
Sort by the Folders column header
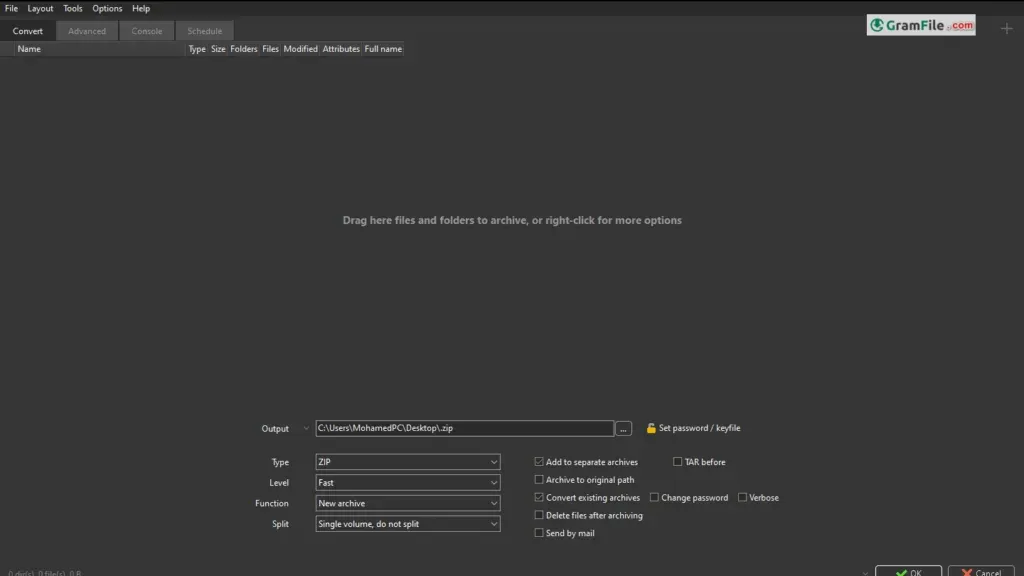click(x=244, y=49)
